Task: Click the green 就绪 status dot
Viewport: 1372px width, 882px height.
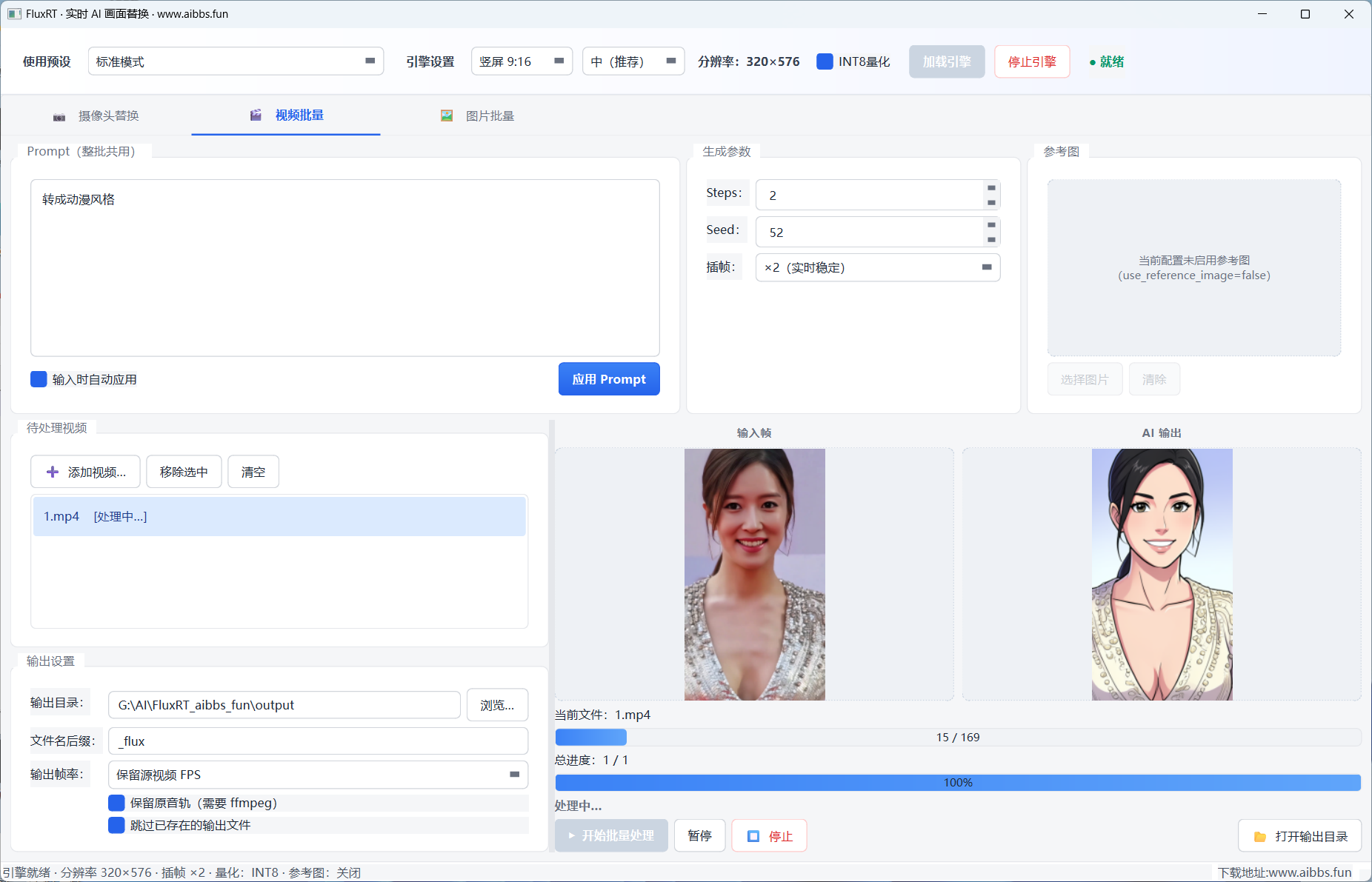Action: (1093, 62)
